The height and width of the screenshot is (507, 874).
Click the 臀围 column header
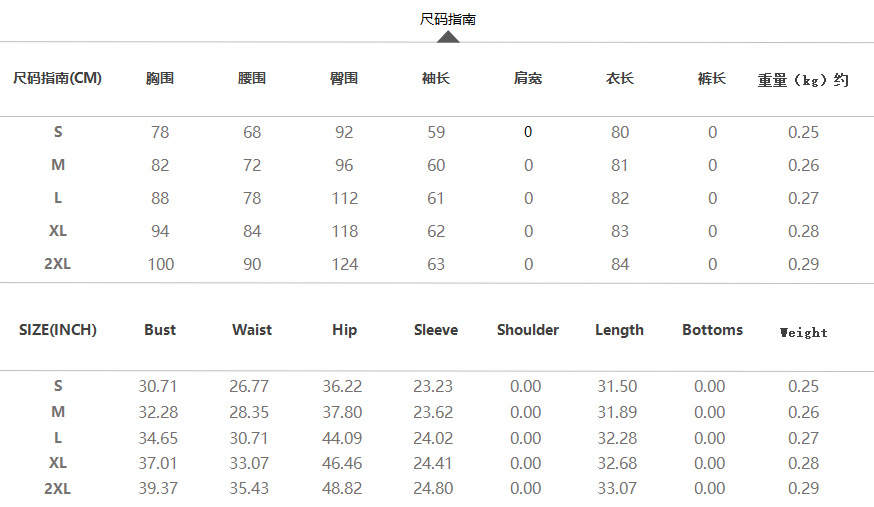pos(344,78)
